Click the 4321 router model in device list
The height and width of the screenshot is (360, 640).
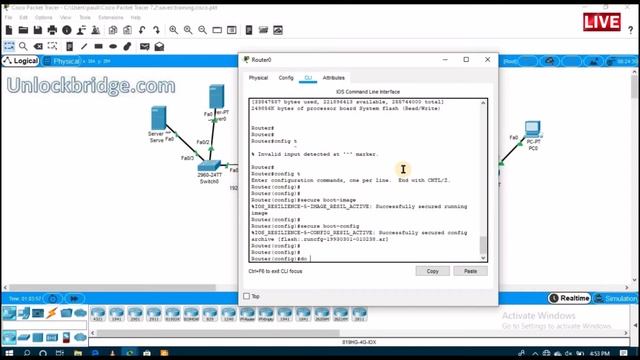coord(98,314)
